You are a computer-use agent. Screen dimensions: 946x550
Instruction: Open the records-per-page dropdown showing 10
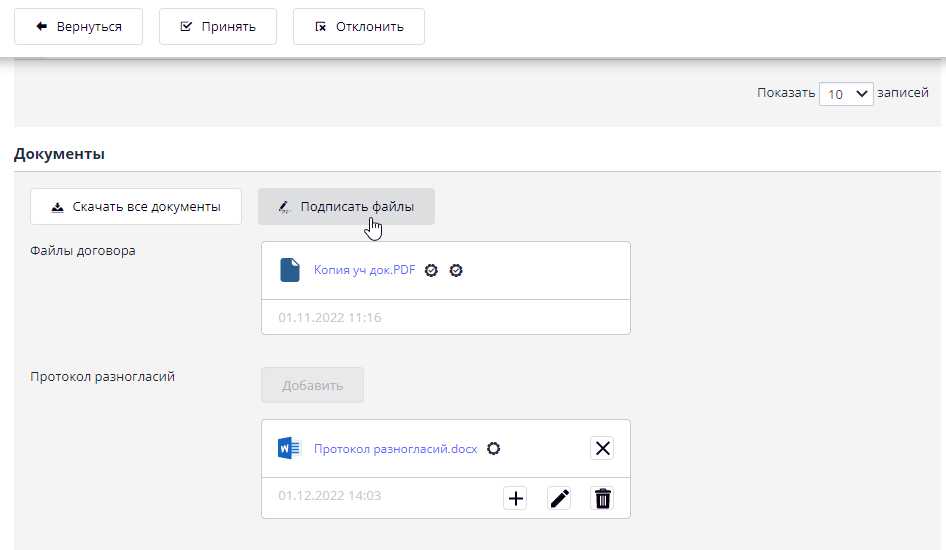pos(846,94)
